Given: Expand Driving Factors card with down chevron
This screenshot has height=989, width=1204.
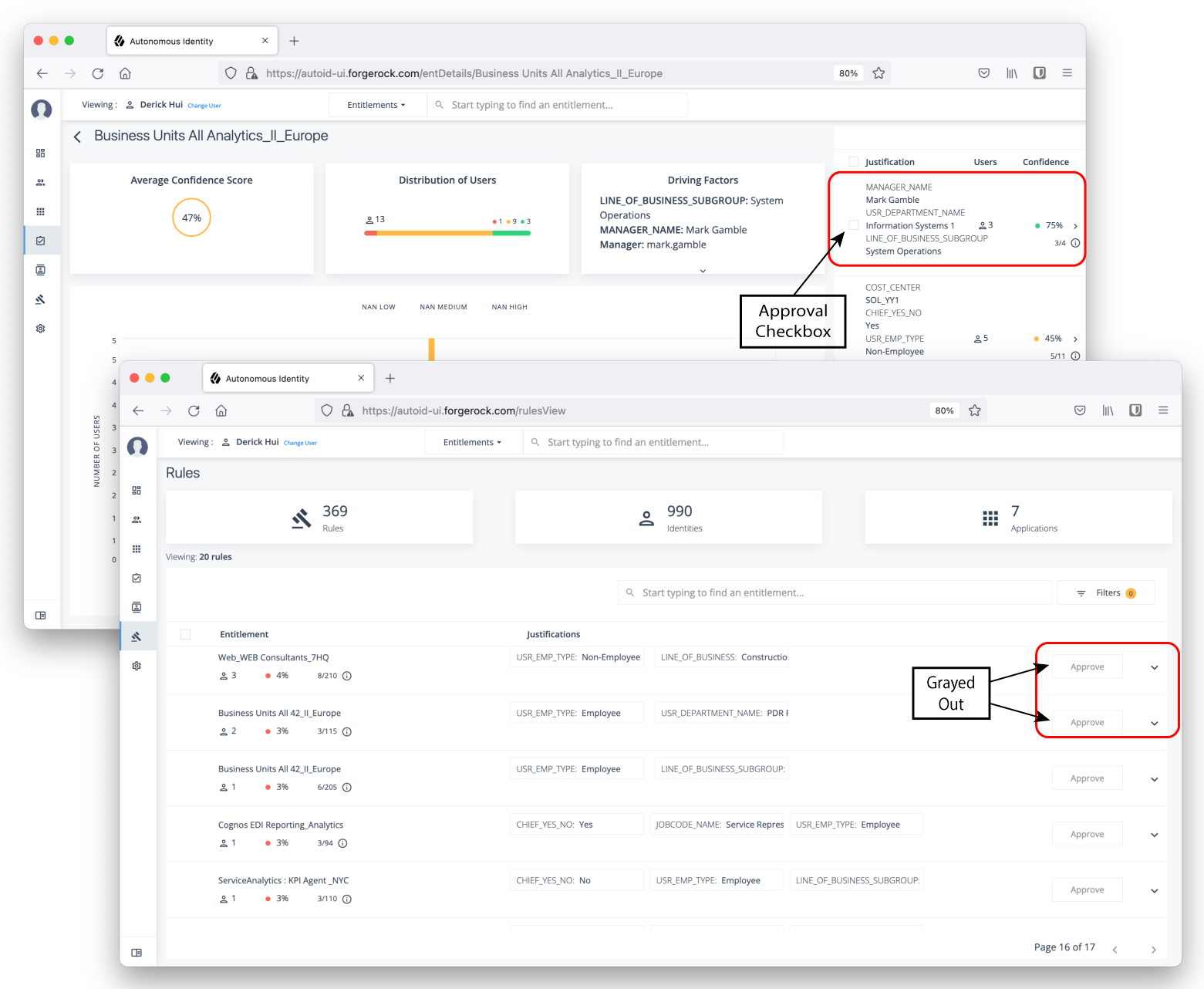Looking at the screenshot, I should tap(703, 271).
